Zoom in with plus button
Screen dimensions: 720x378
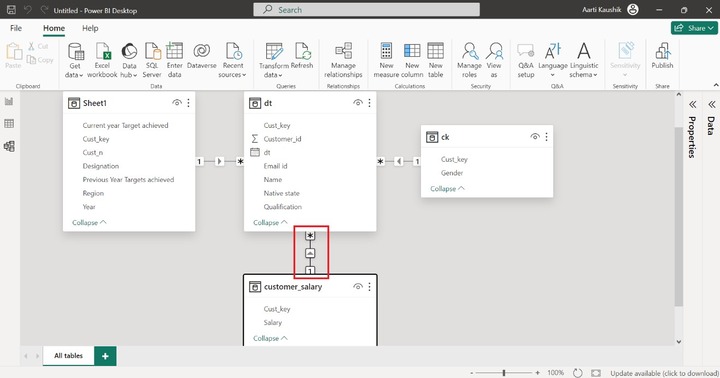[x=537, y=373]
